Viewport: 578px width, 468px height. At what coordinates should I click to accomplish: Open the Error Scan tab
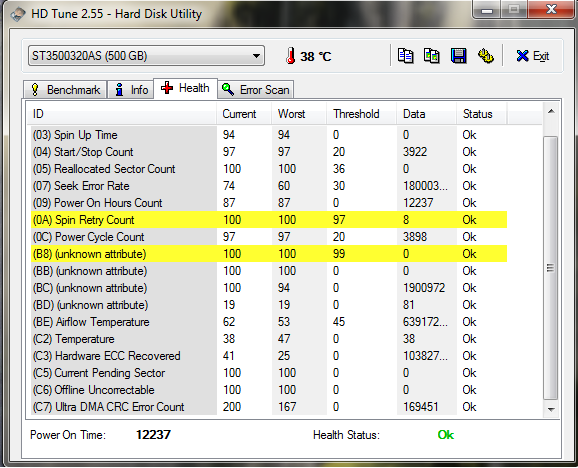(255, 90)
